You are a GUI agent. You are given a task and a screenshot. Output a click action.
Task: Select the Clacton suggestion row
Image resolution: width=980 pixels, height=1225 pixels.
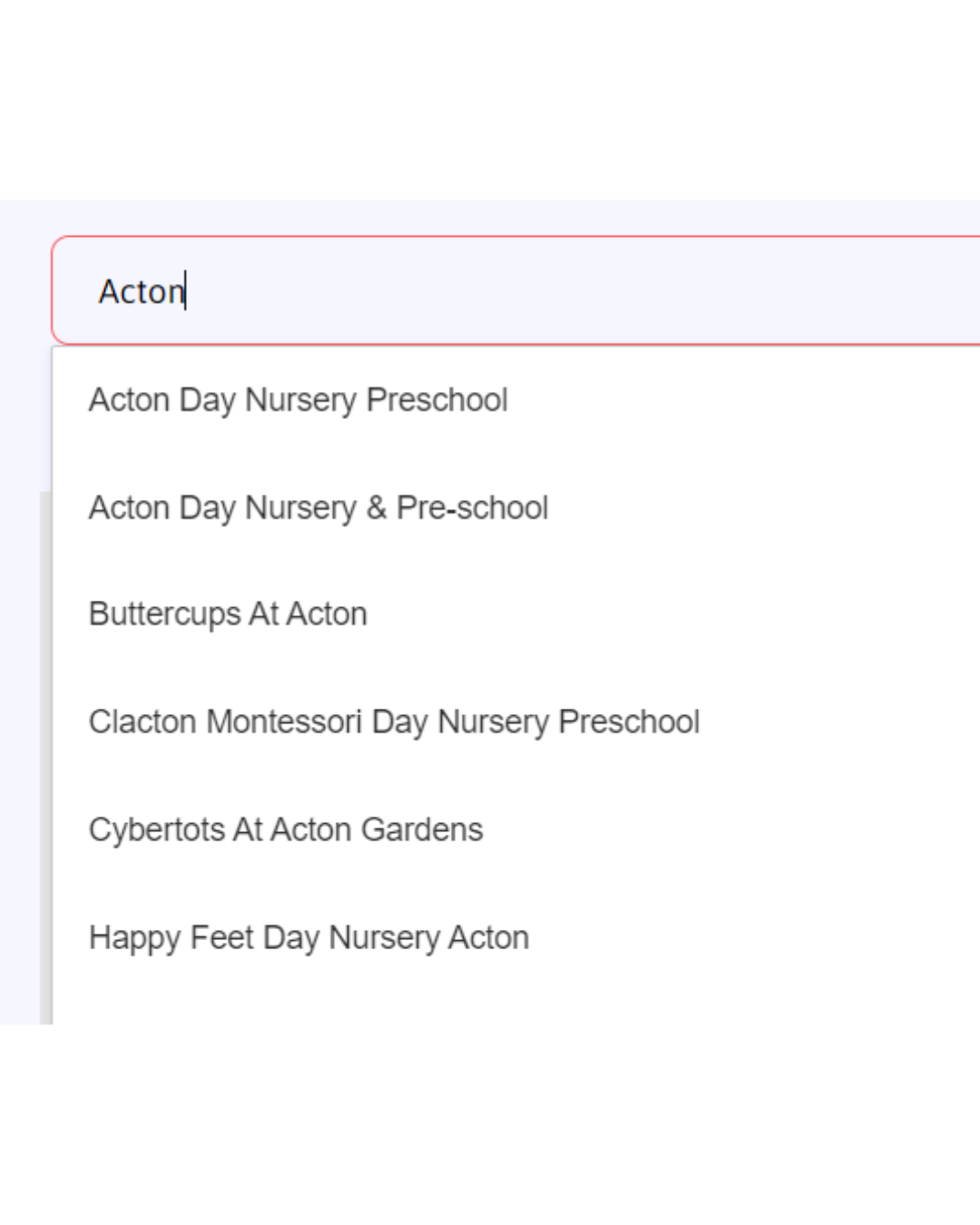click(515, 722)
